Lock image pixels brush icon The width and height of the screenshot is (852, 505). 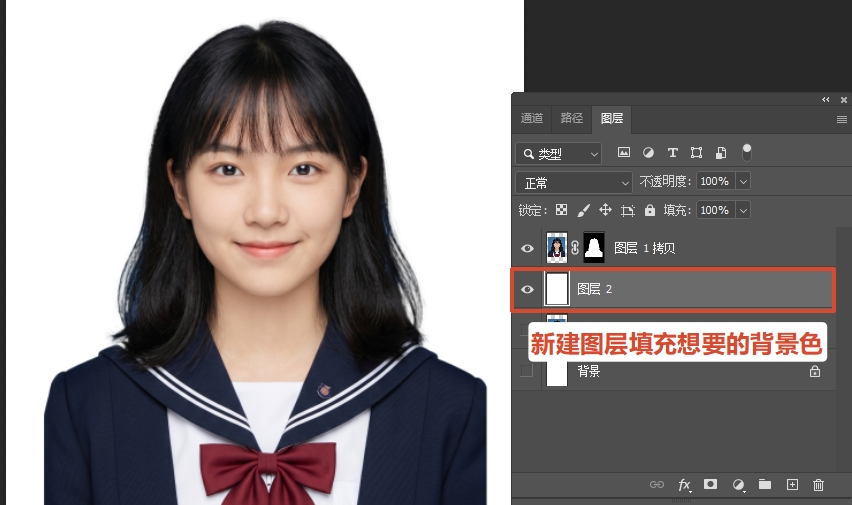584,210
